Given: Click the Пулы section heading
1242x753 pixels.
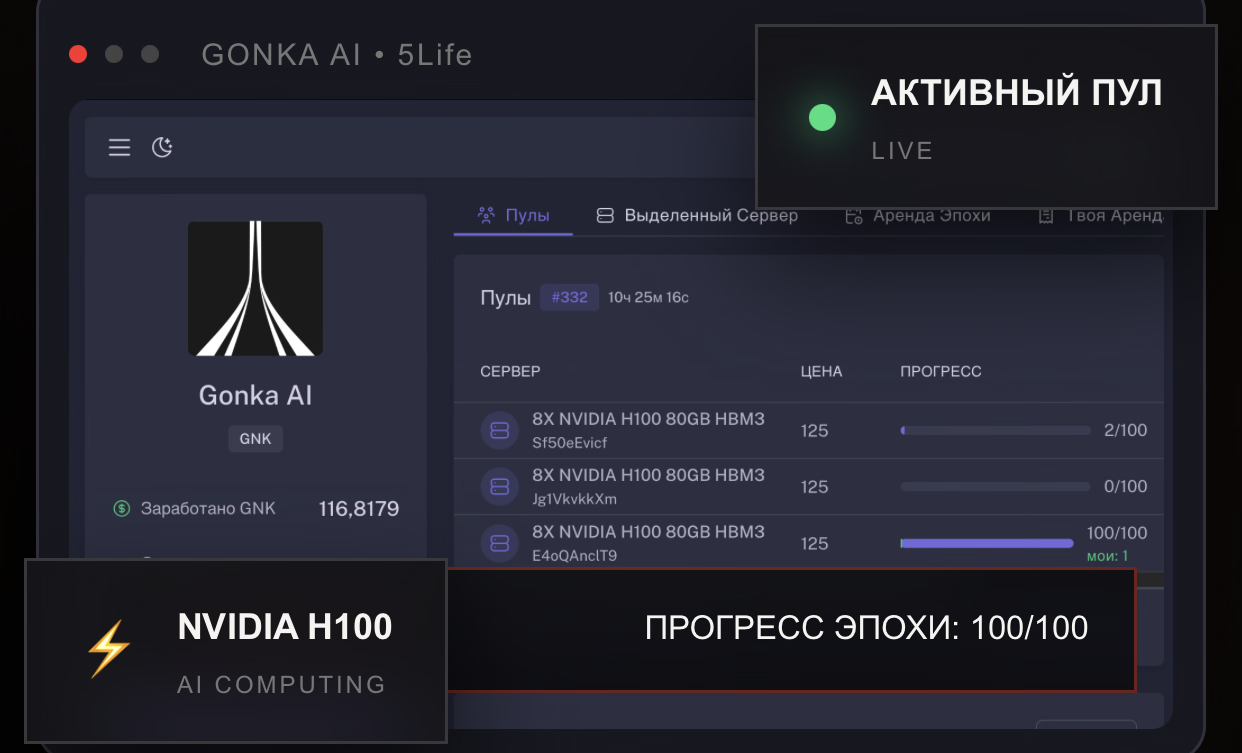Looking at the screenshot, I should (505, 298).
